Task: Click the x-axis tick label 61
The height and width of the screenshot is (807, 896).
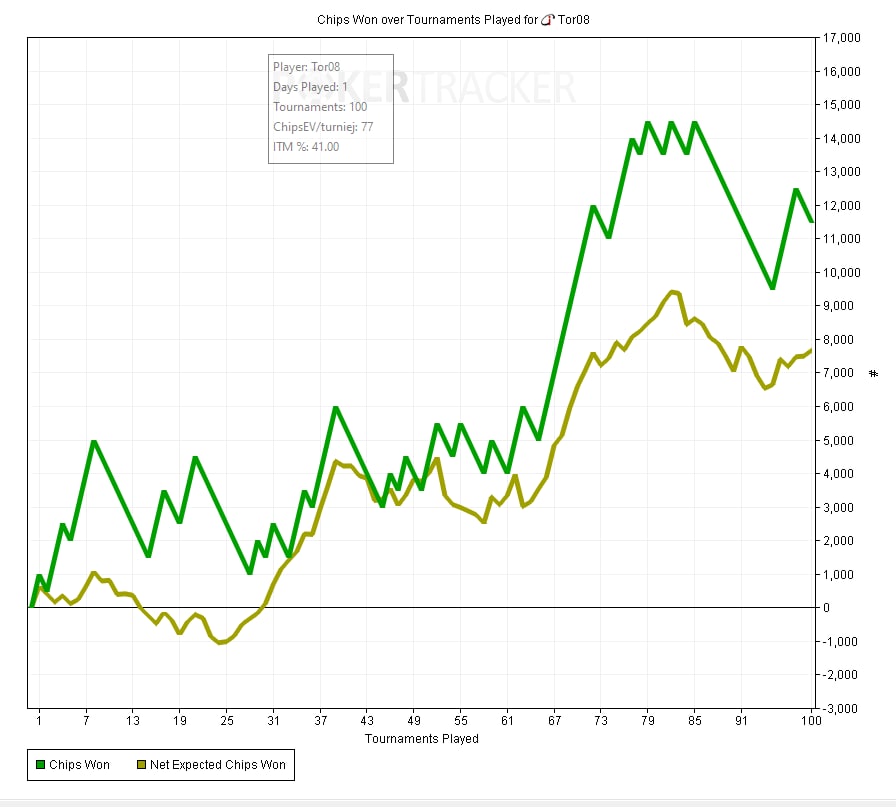Action: click(507, 720)
